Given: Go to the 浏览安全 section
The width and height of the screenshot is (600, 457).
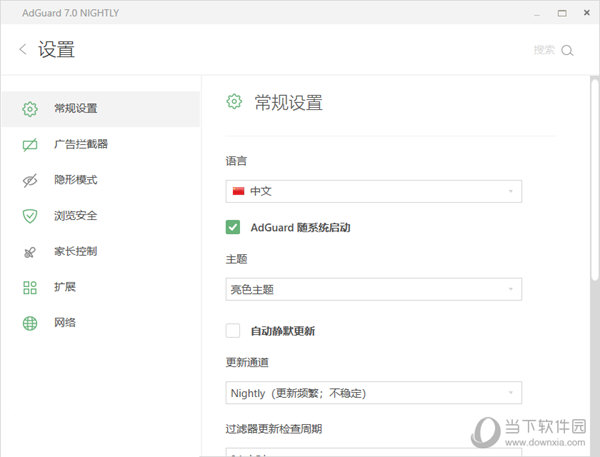Looking at the screenshot, I should coord(101,215).
